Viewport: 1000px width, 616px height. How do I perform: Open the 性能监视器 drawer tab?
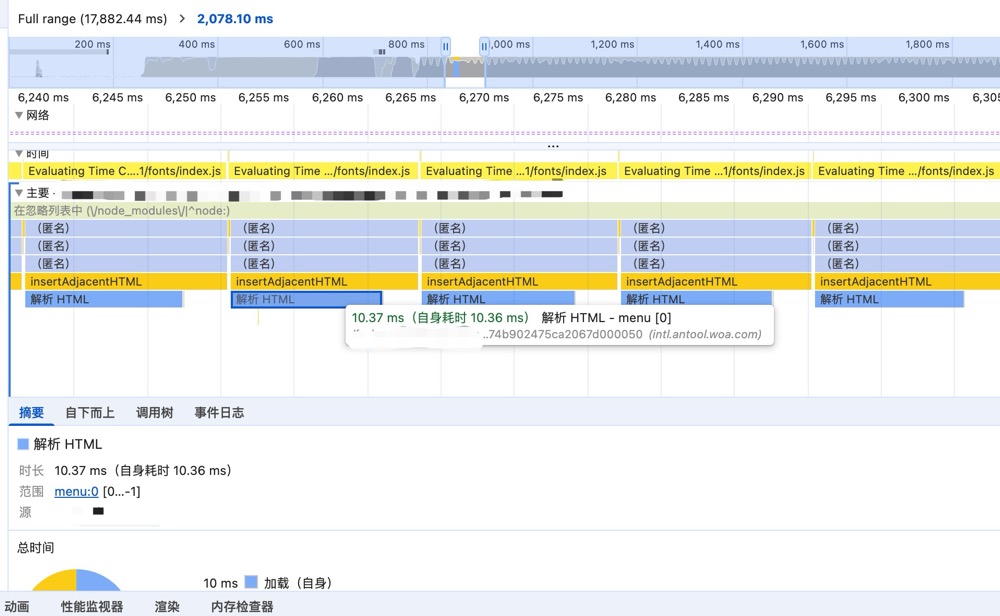[x=92, y=606]
